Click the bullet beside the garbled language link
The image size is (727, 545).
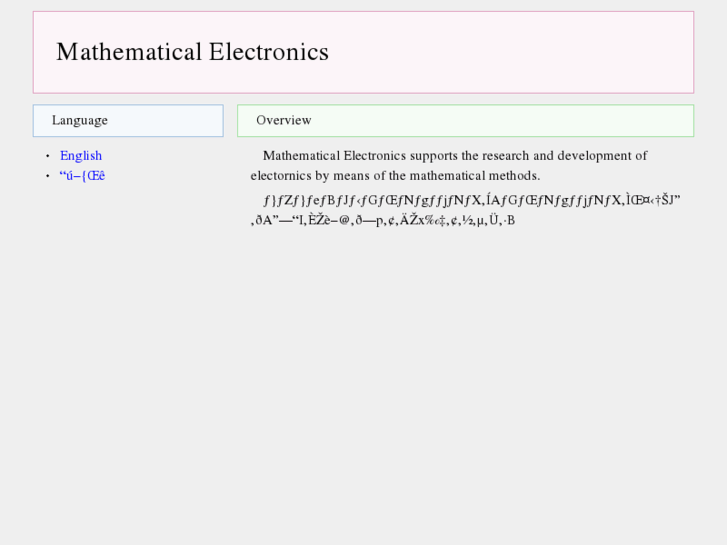point(47,177)
